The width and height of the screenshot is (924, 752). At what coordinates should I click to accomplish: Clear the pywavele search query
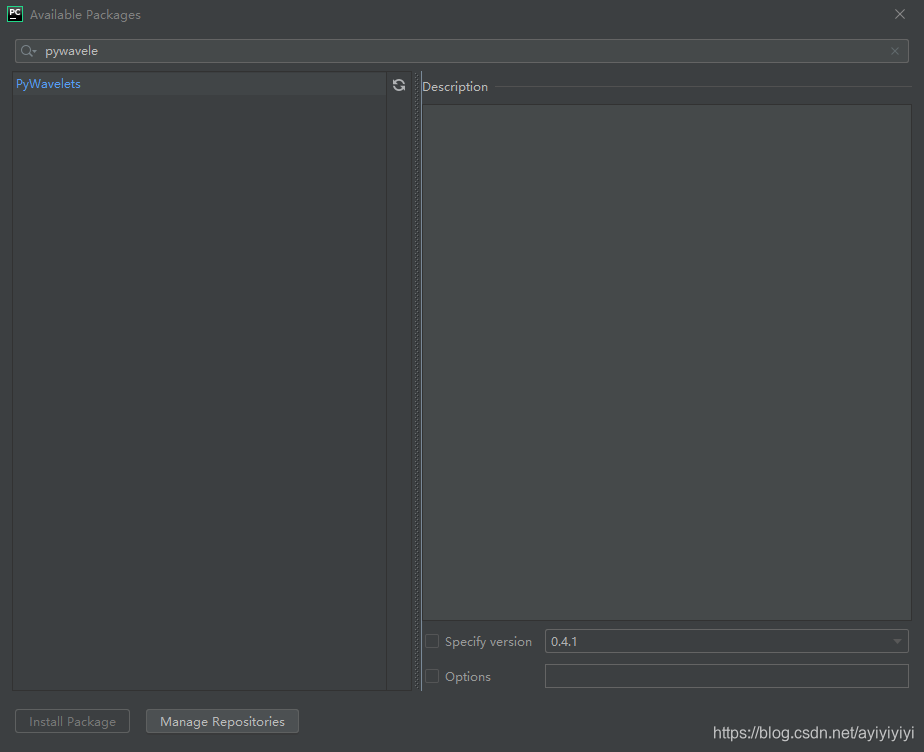(893, 50)
